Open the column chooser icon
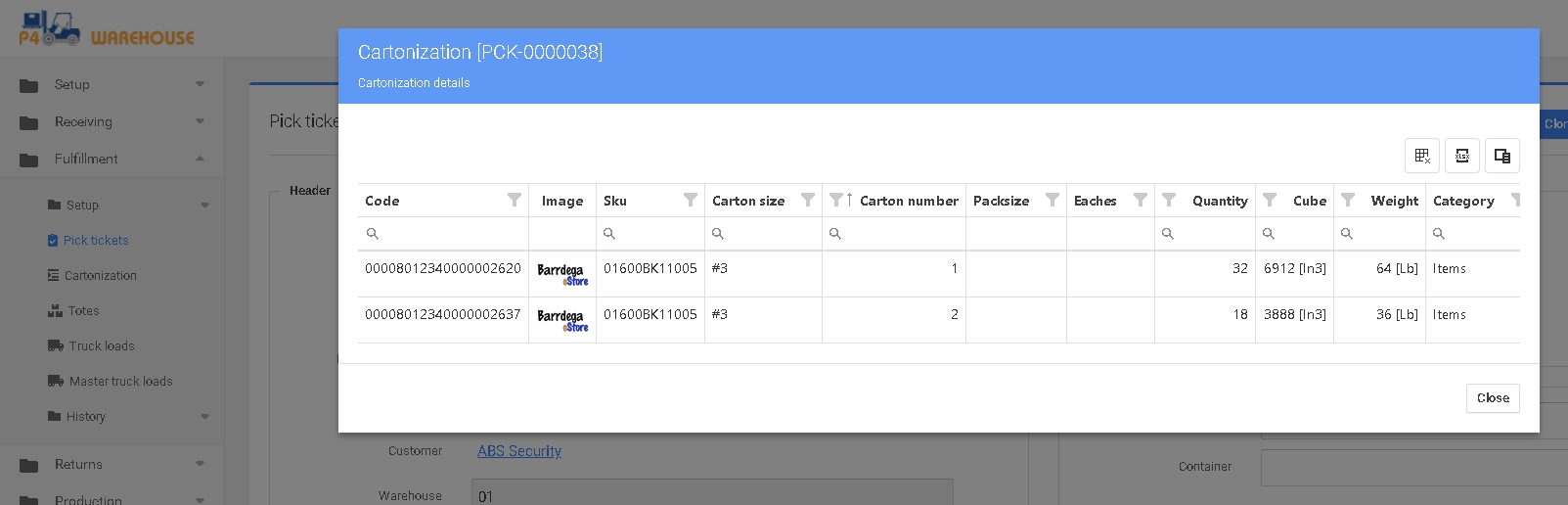 1502,156
